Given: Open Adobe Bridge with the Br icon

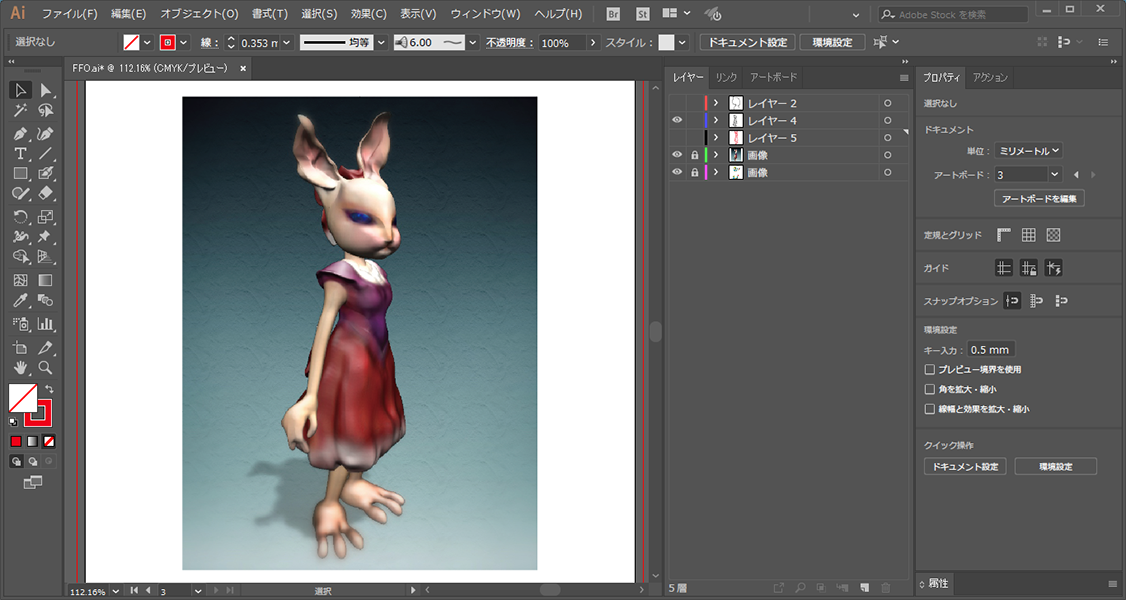Looking at the screenshot, I should click(x=613, y=14).
